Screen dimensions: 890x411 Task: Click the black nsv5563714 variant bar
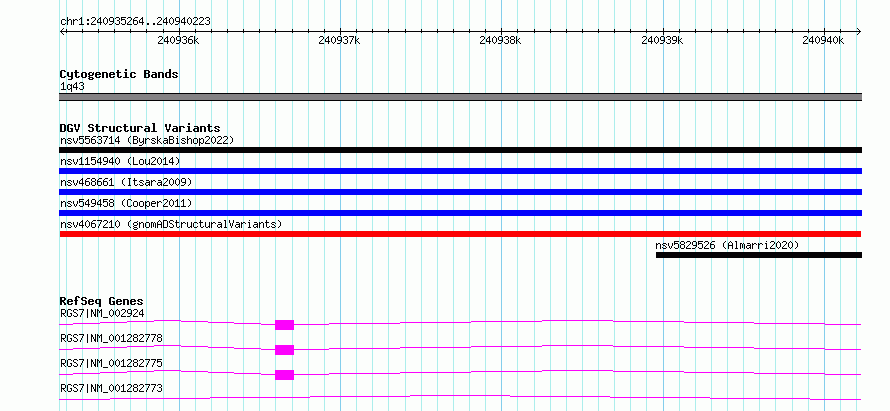(460, 150)
